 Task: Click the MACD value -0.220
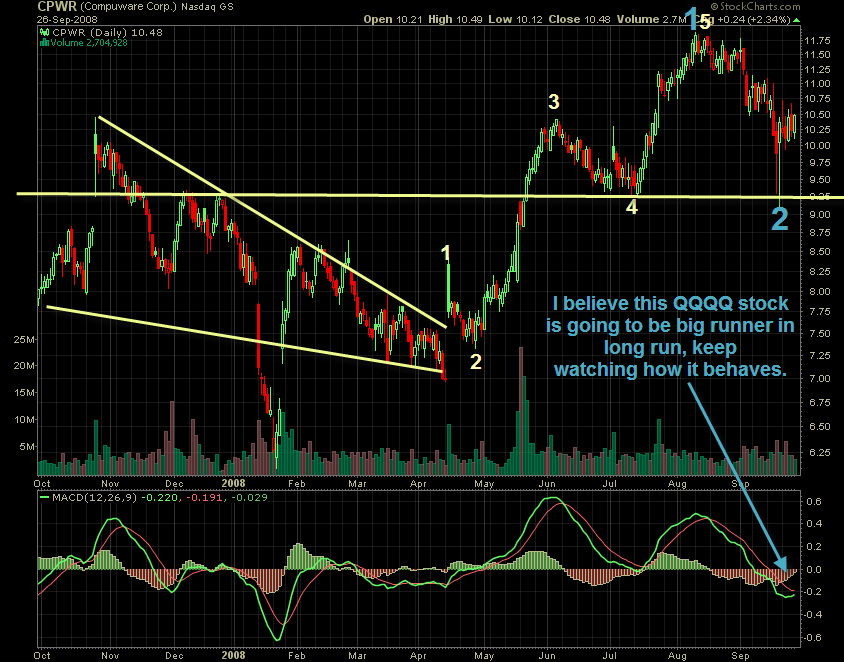click(160, 497)
